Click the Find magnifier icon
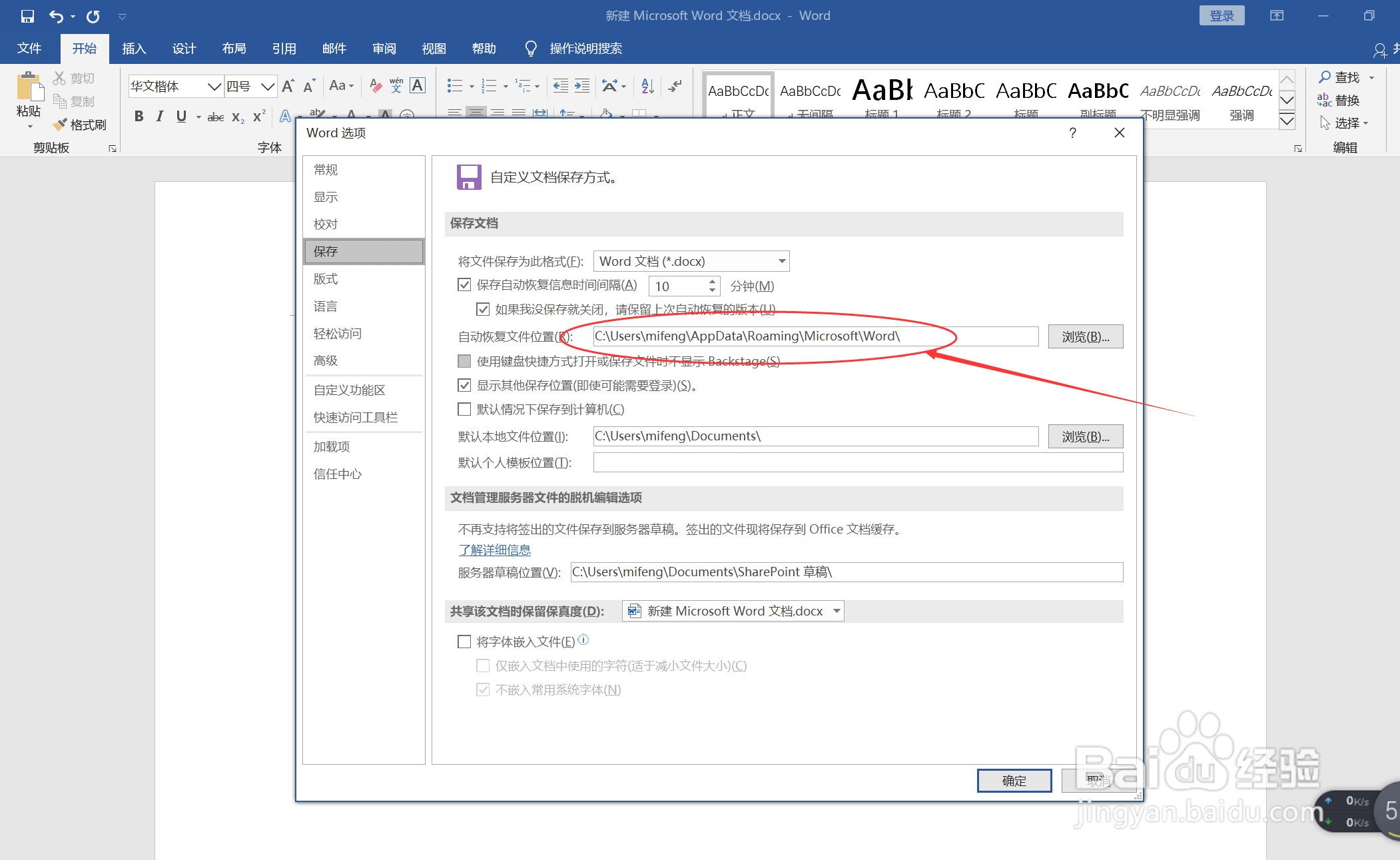The width and height of the screenshot is (1400, 860). point(1325,77)
